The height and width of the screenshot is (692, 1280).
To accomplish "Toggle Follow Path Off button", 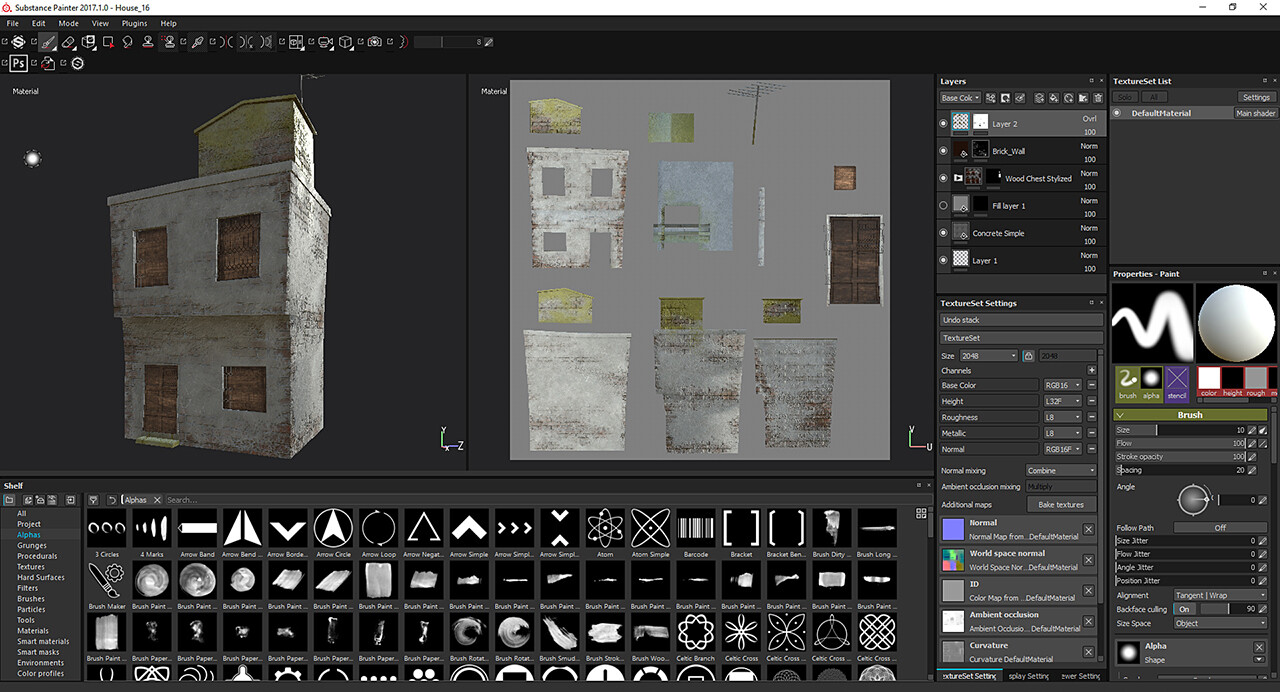I will tap(1220, 528).
